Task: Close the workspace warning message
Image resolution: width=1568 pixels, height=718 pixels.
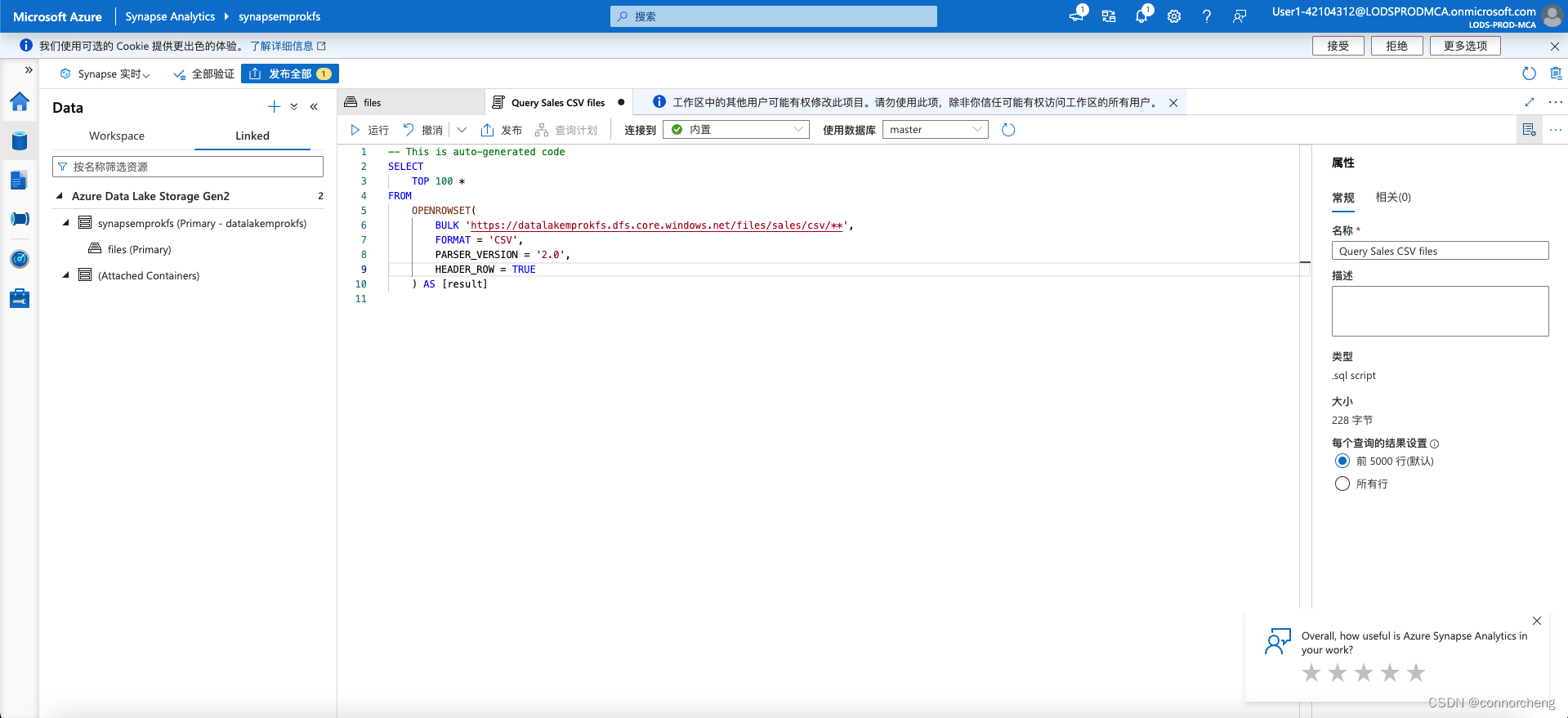Action: 1173,102
